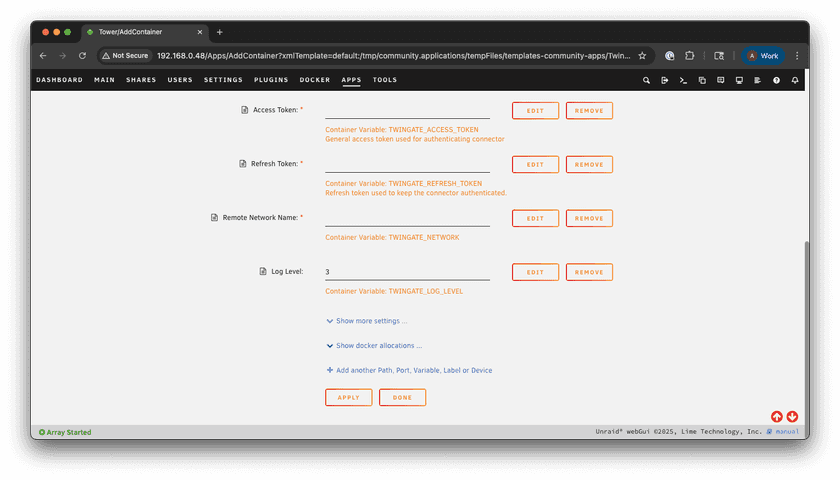
Task: Click EDIT for Log Level
Action: point(535,272)
